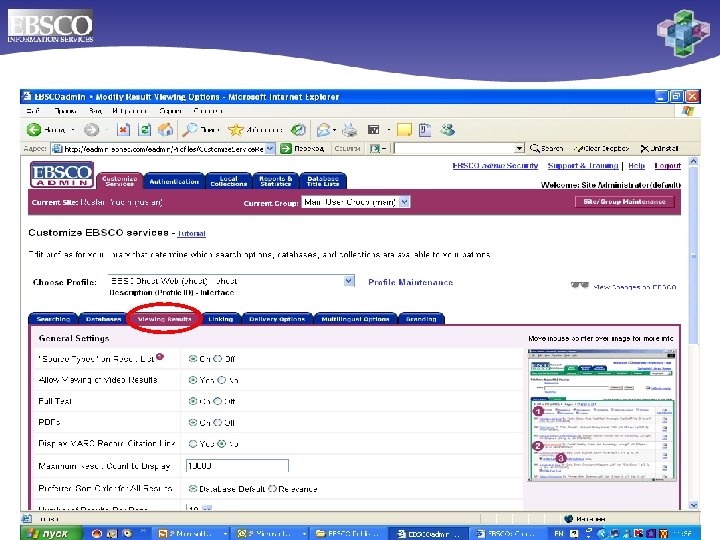Screen dimensions: 720x540
Task: Switch to the Linking tab
Action: click(x=220, y=319)
